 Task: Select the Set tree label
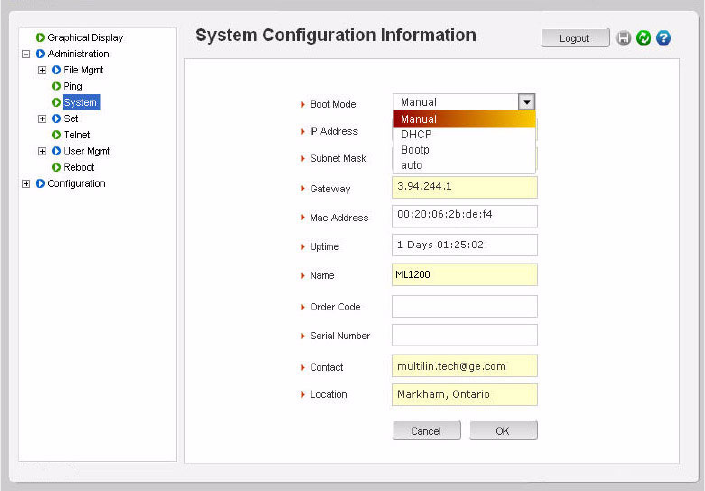(71, 119)
